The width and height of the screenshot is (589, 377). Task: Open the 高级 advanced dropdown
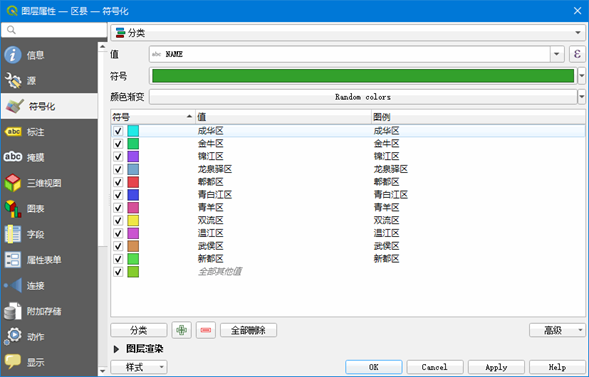557,330
